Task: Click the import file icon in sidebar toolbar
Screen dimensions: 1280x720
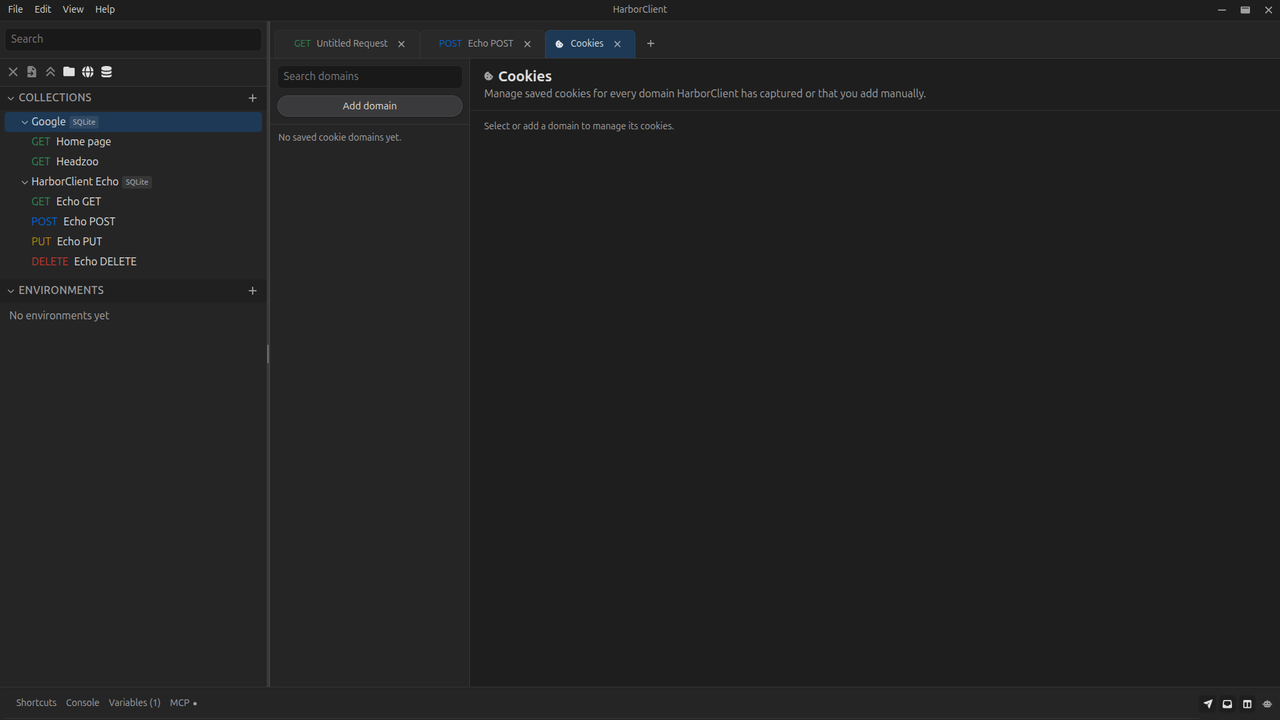Action: (x=32, y=72)
